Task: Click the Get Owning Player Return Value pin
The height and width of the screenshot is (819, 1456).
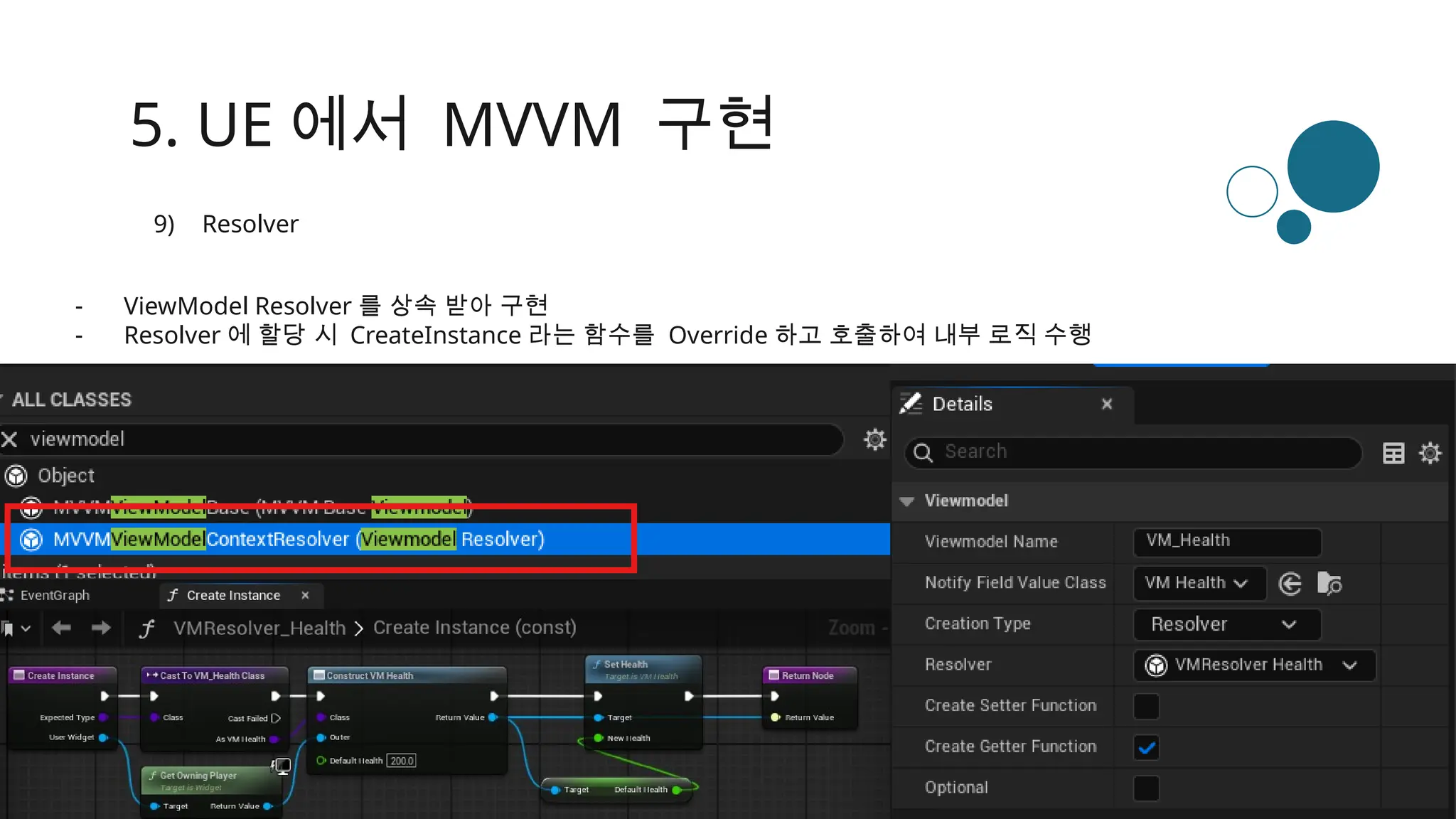Action: pos(267,806)
